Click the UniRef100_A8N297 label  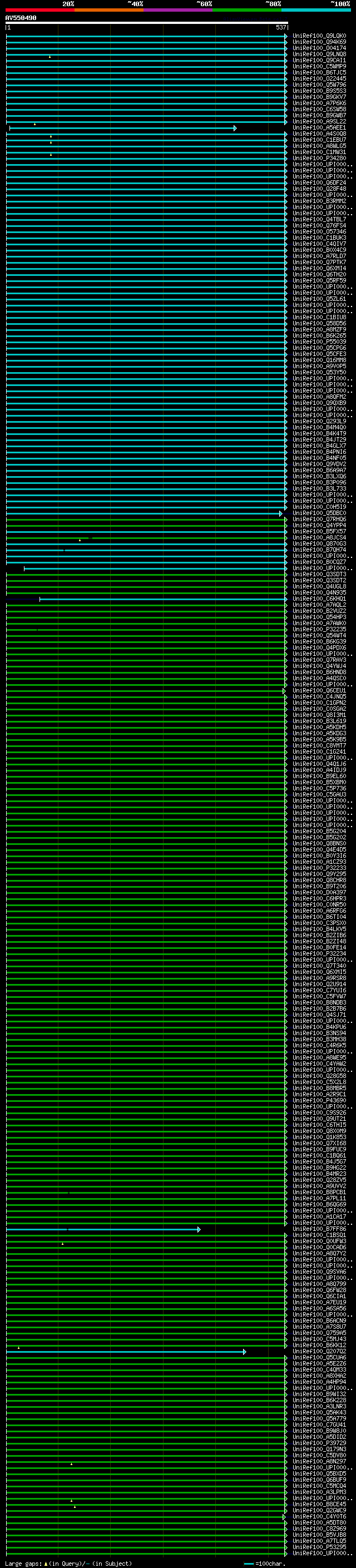(319, 1461)
